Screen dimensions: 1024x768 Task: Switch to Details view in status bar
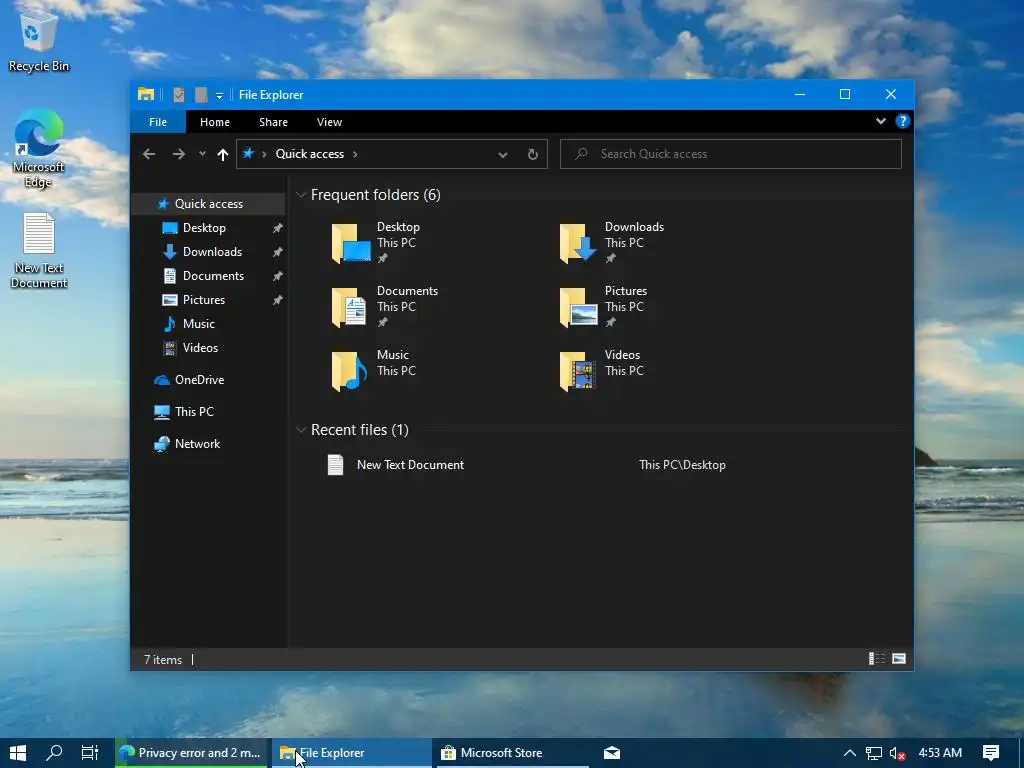[x=876, y=659]
